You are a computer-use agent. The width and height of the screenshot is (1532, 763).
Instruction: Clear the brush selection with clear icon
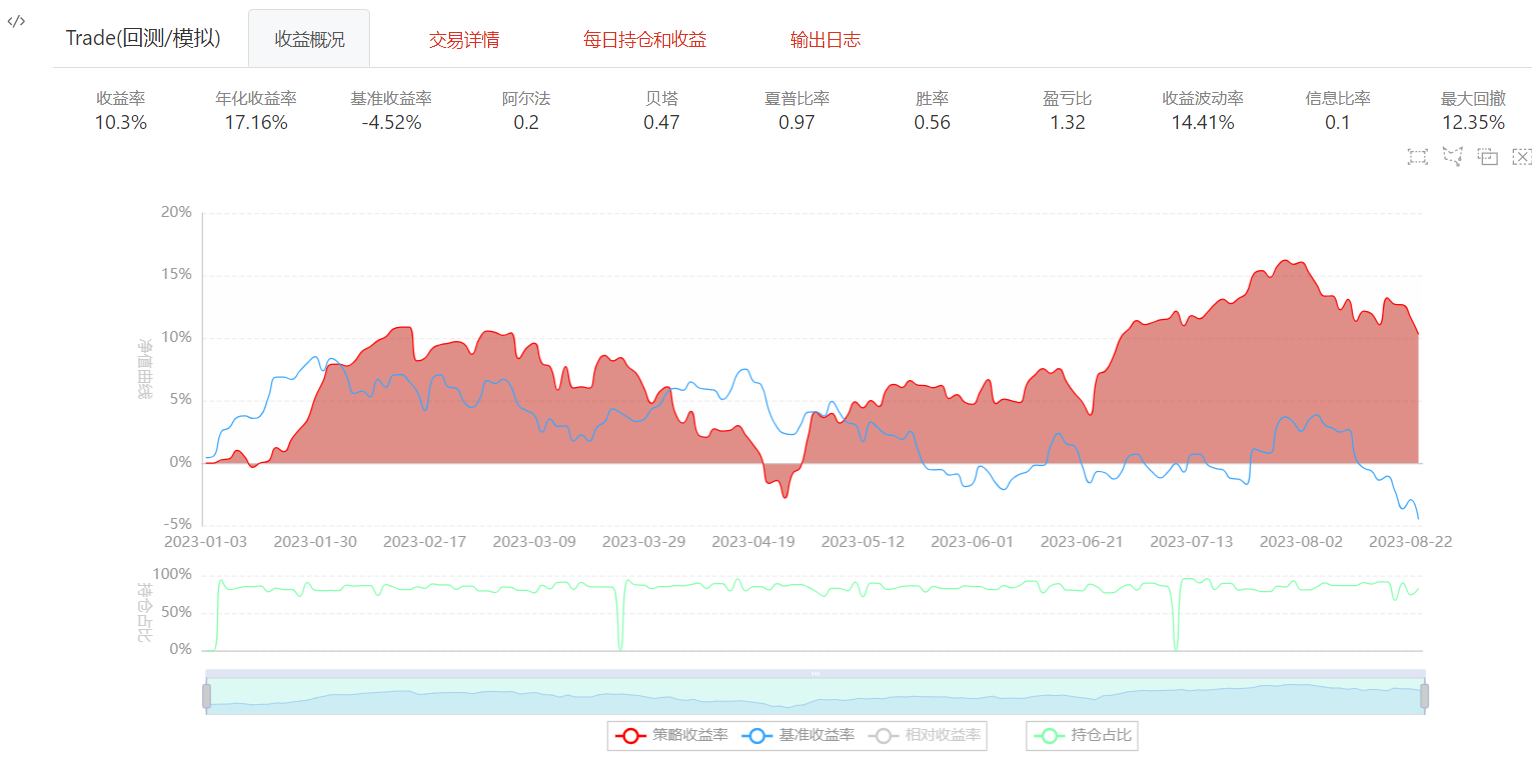pyautogui.click(x=1521, y=157)
